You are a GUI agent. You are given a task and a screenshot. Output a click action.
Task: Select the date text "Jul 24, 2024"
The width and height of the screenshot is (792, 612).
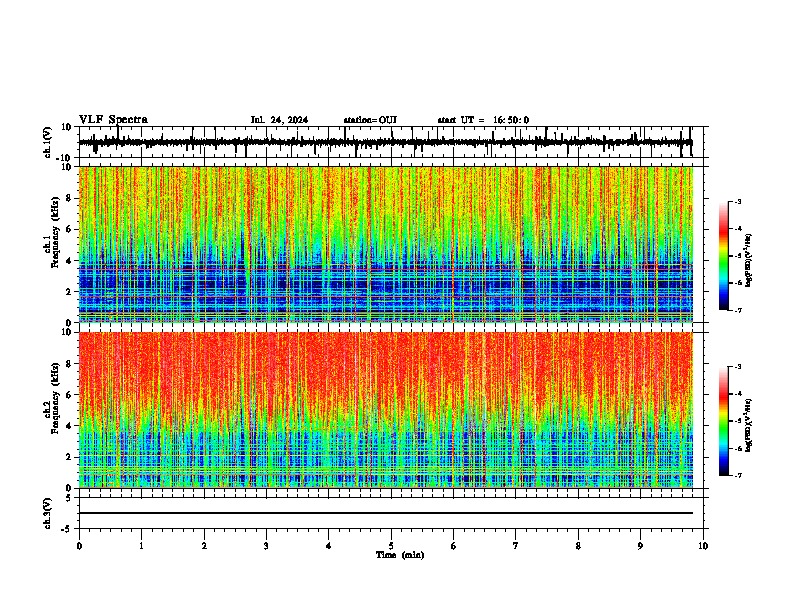pos(279,120)
